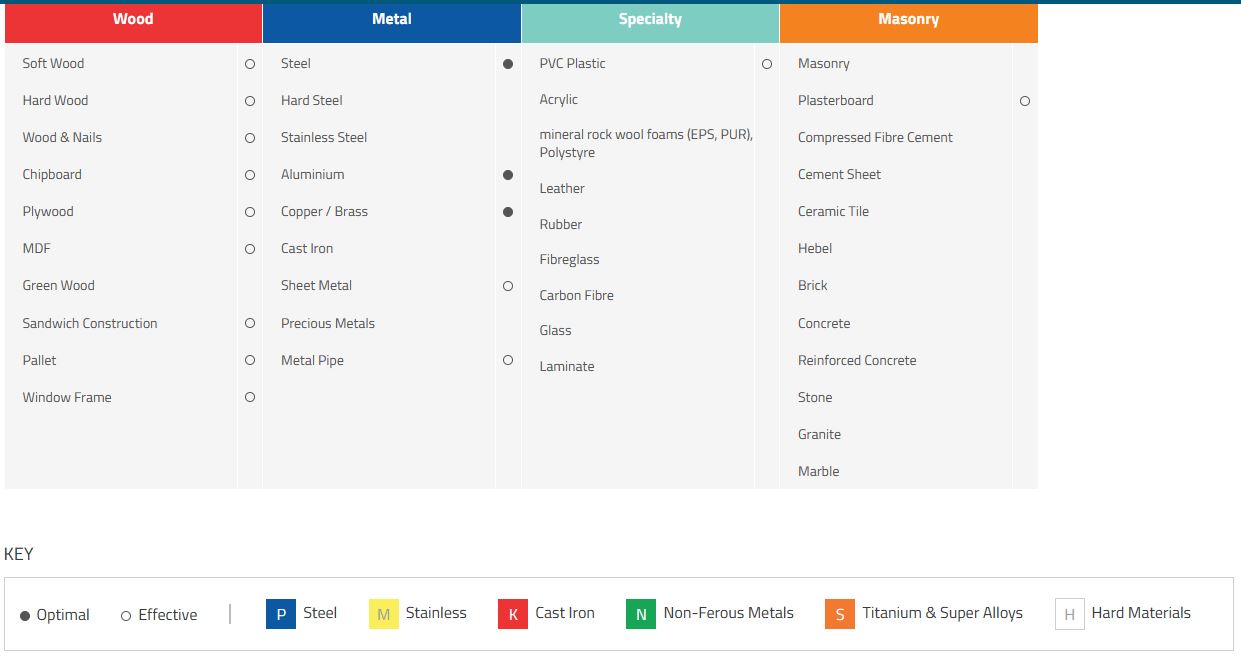Click the hollow circle beside Metal Pipe

tap(508, 360)
